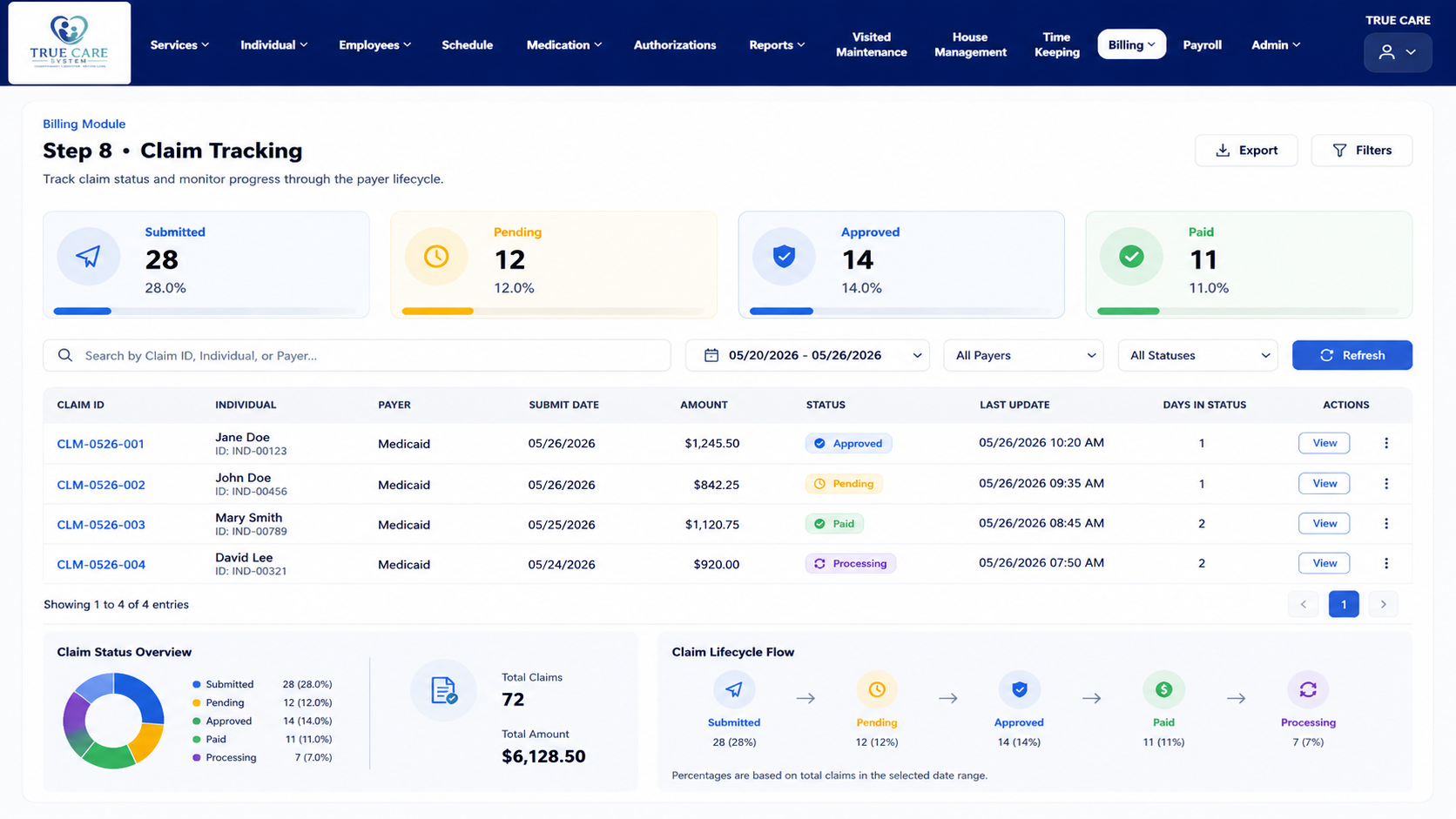Click the Paid card progress bar
Image resolution: width=1456 pixels, height=819 pixels.
(1249, 311)
